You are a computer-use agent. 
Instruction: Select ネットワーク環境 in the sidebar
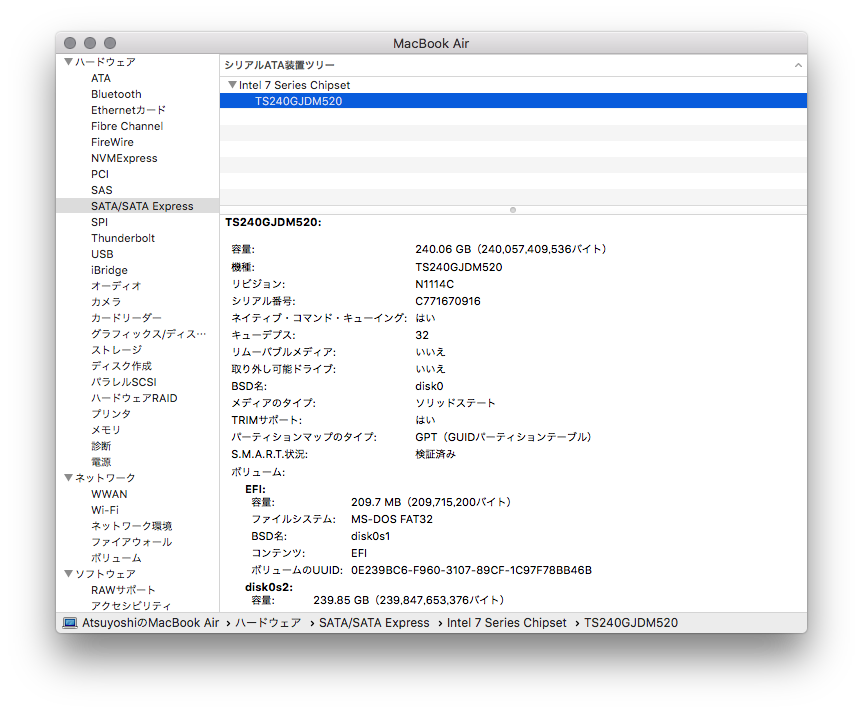point(132,526)
